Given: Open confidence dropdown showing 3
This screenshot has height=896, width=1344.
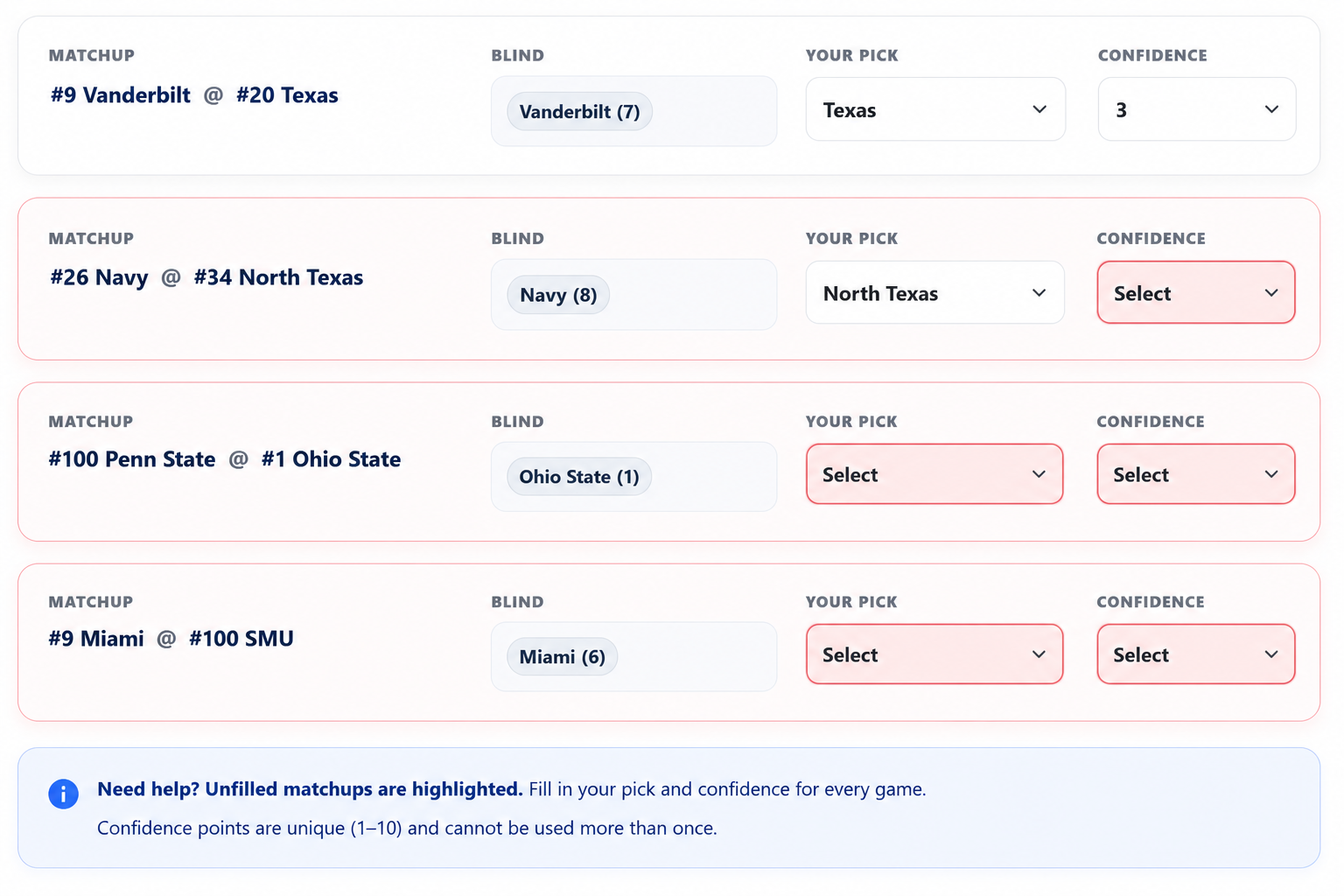Looking at the screenshot, I should 1196,109.
